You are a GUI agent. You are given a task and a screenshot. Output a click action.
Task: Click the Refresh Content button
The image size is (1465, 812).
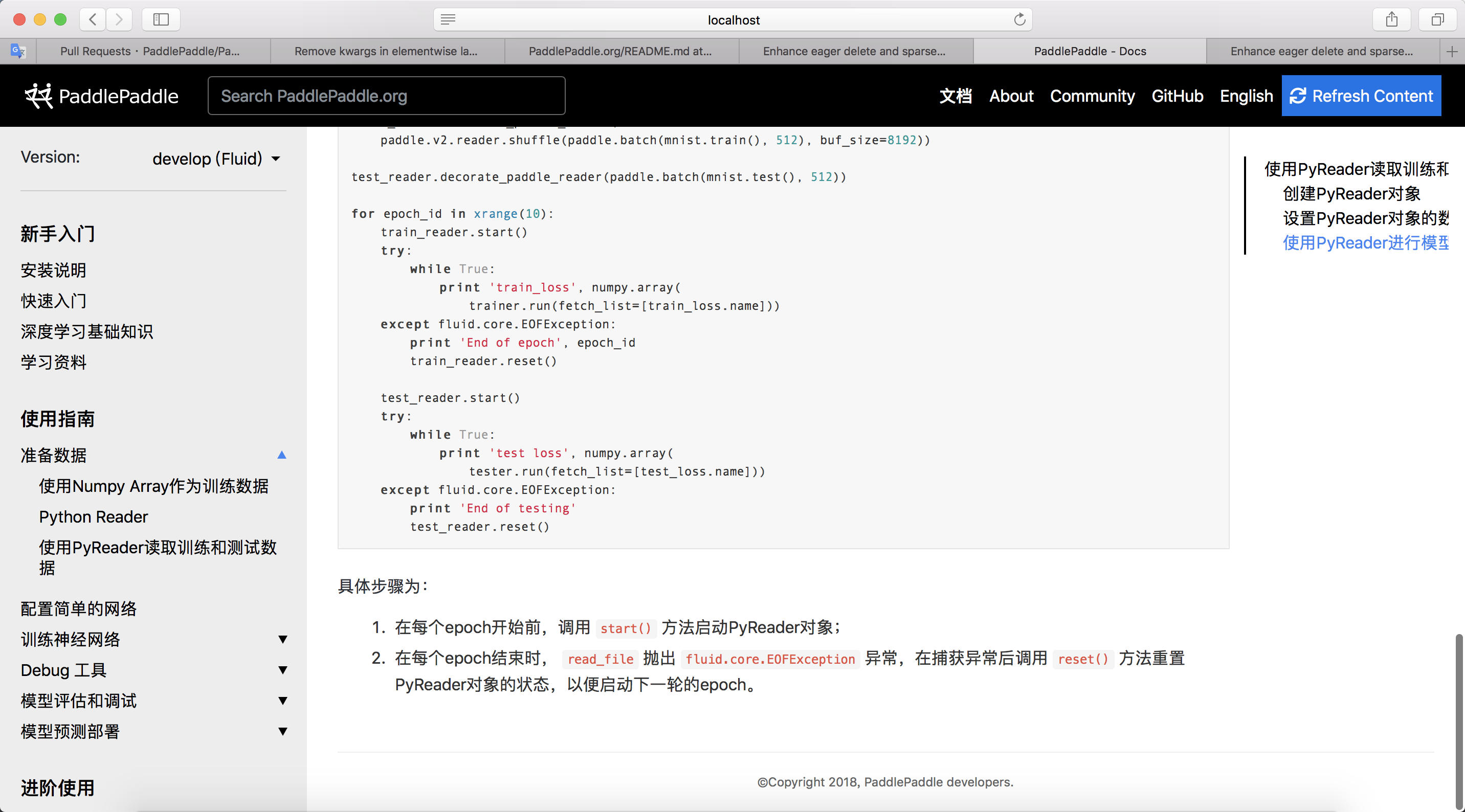1361,96
